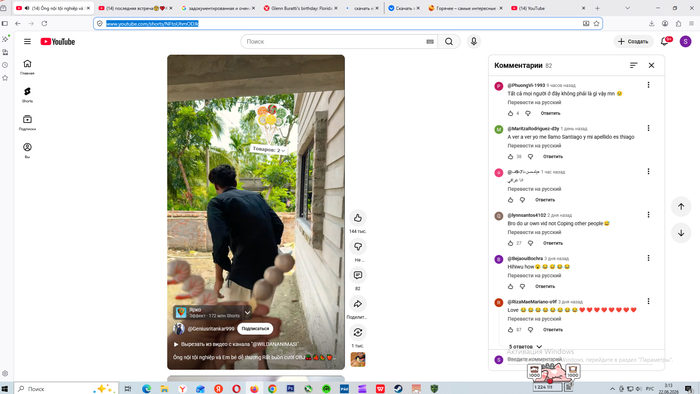The image size is (700, 394).
Task: Switch to the Горячее tab
Action: pyautogui.click(x=465, y=8)
